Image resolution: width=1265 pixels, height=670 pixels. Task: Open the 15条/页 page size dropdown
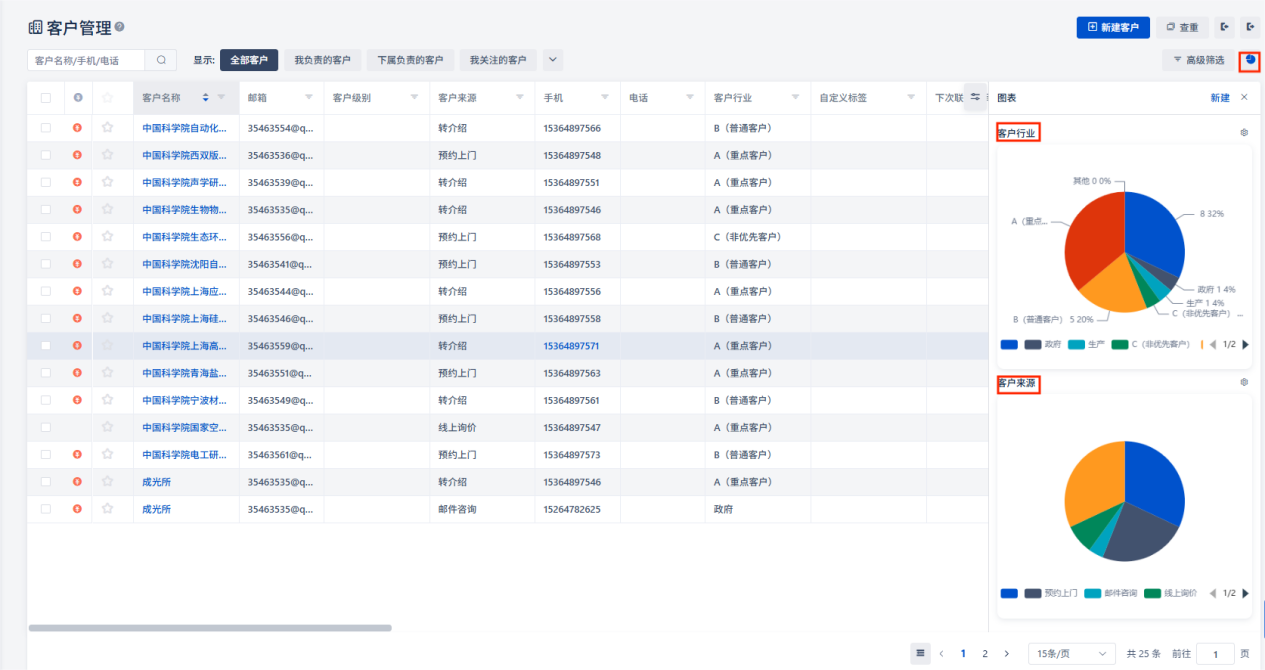coord(1073,653)
